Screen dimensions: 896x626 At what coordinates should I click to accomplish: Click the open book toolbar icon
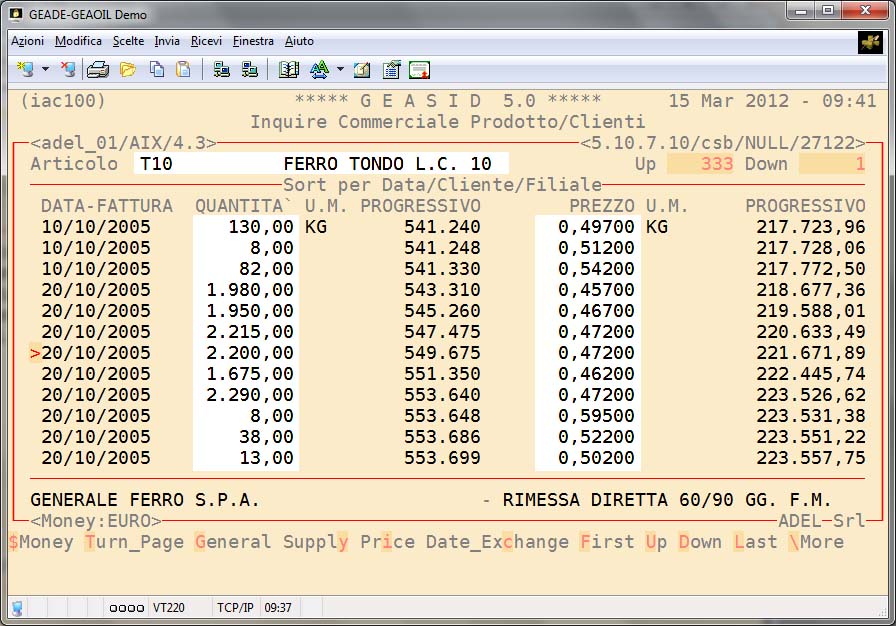289,70
